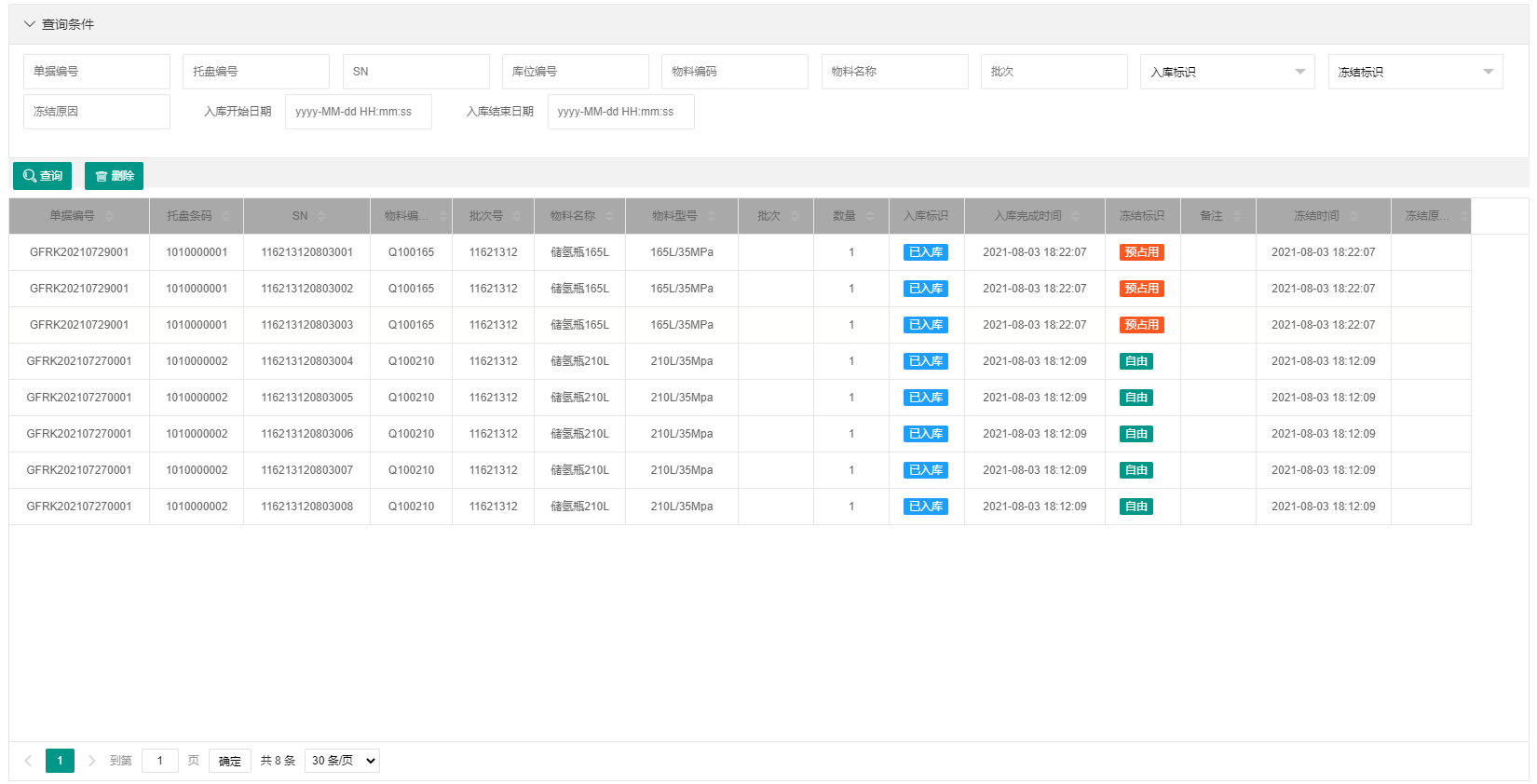This screenshot has height=784, width=1537.
Task: Click 储氢瓶165L in row SN 116213120803001
Action: click(579, 252)
